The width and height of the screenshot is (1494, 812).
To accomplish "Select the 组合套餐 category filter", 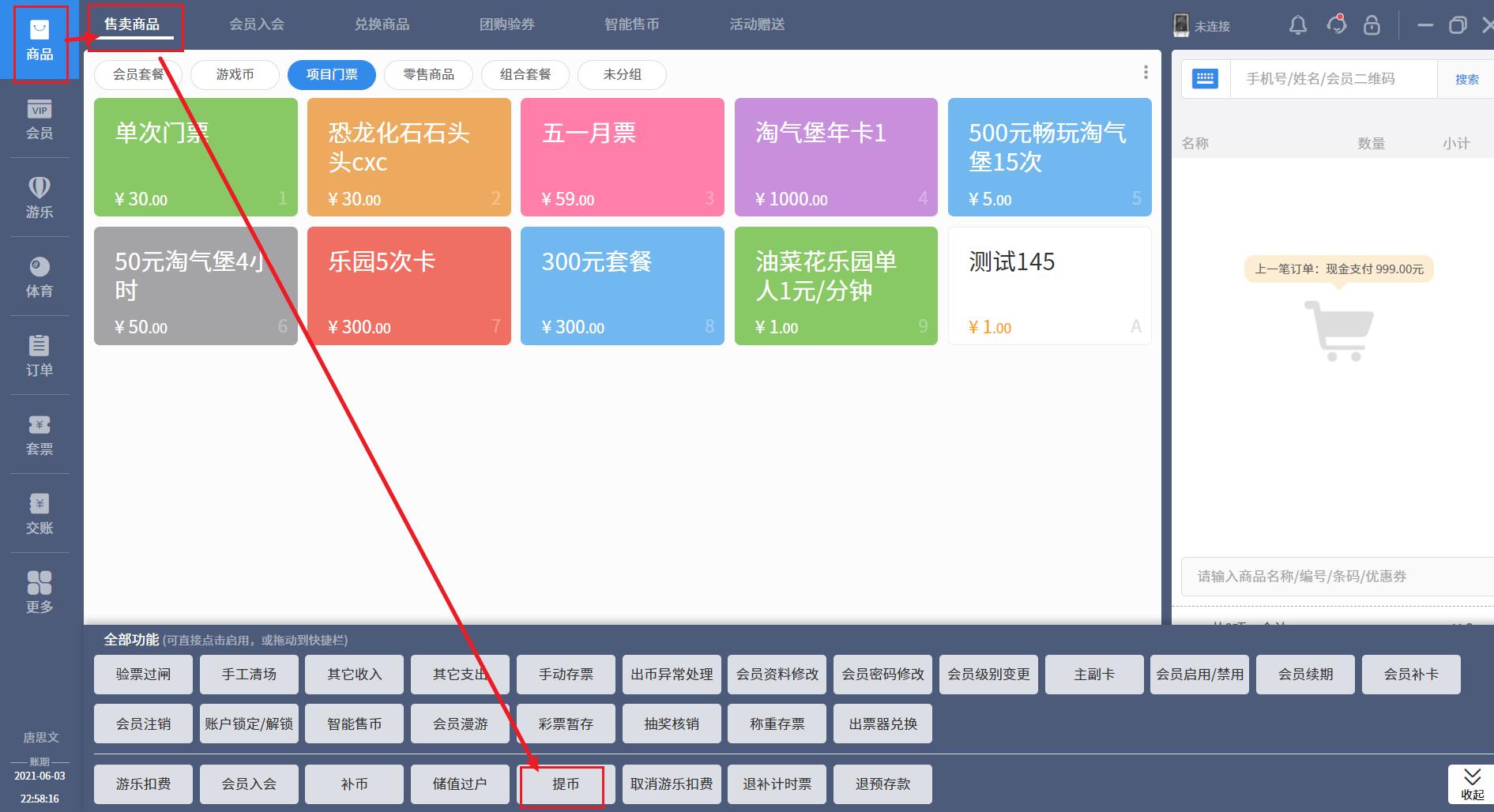I will click(x=525, y=75).
